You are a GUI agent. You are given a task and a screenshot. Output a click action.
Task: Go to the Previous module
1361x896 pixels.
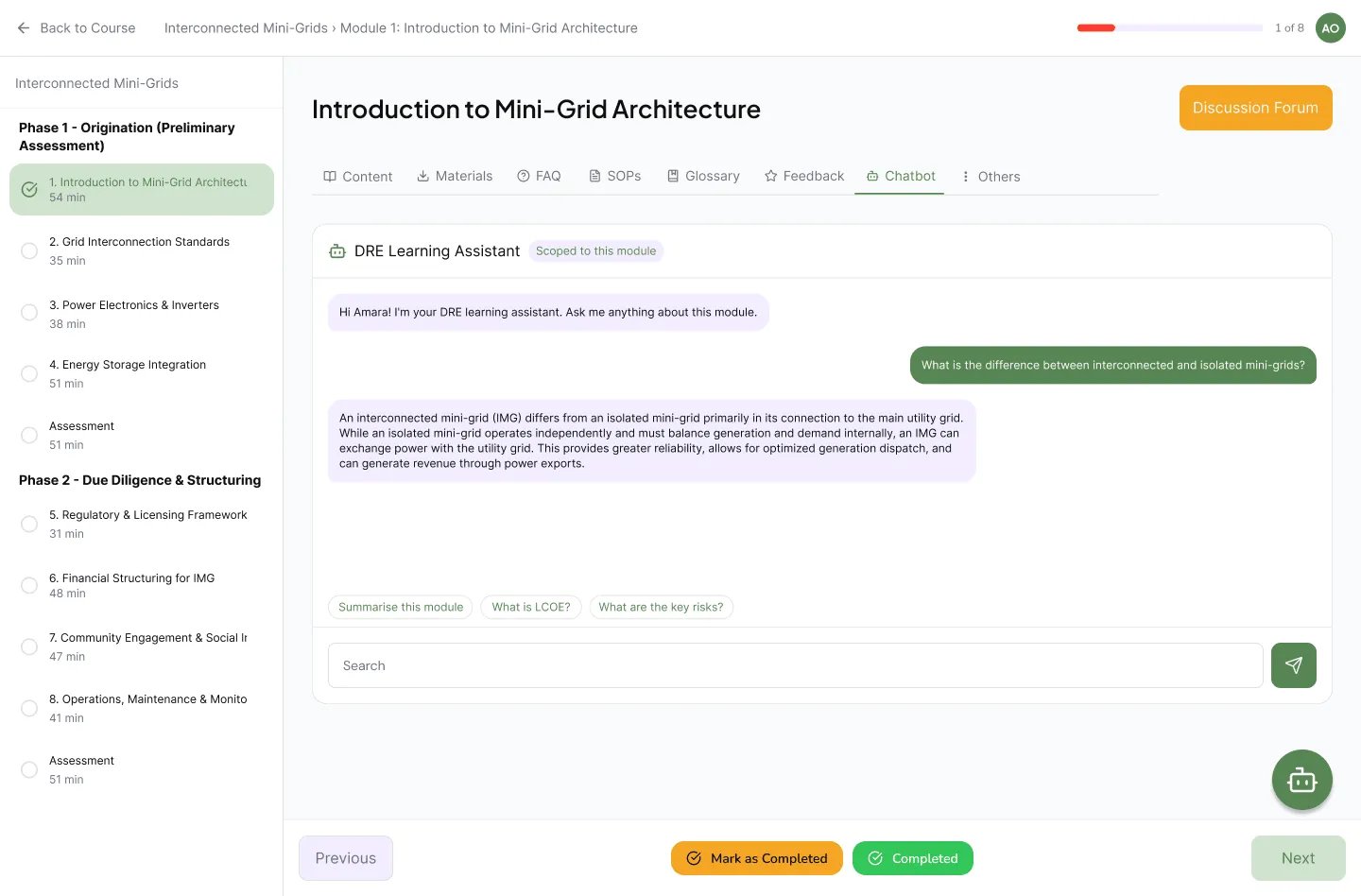point(346,858)
